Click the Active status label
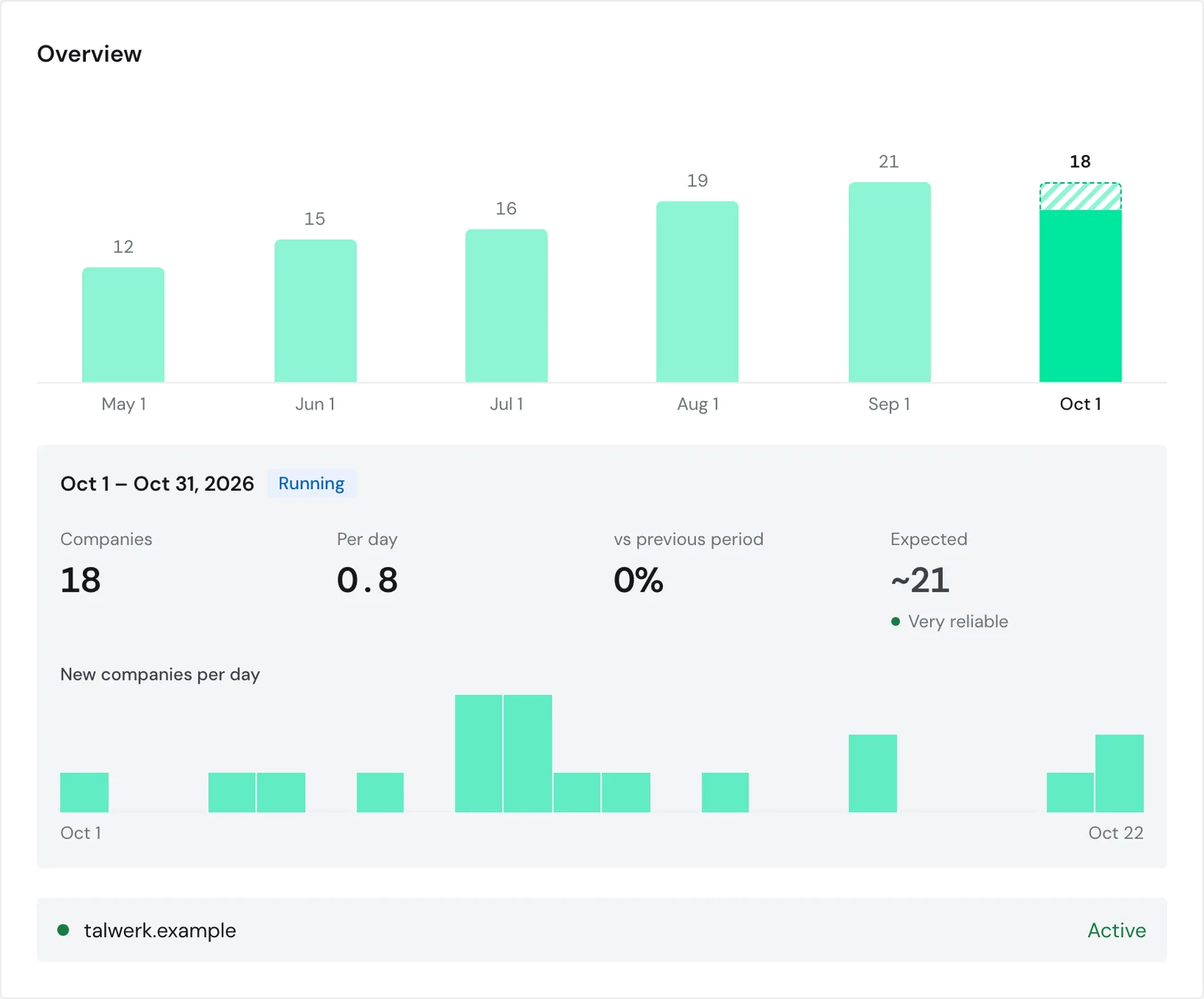Screen dimensions: 1204x999 click(1117, 930)
